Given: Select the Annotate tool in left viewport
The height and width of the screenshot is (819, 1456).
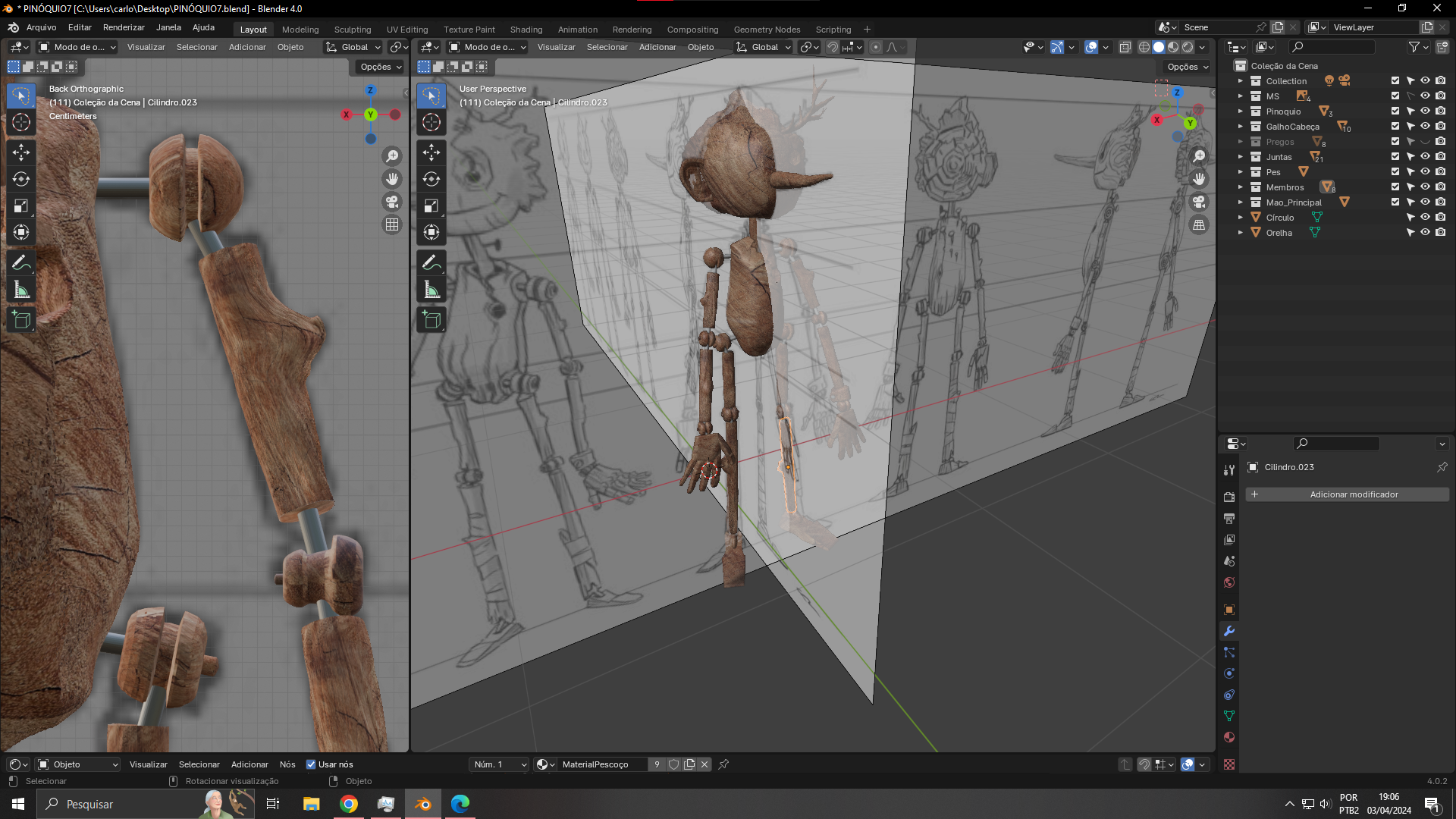Looking at the screenshot, I should click(x=21, y=263).
